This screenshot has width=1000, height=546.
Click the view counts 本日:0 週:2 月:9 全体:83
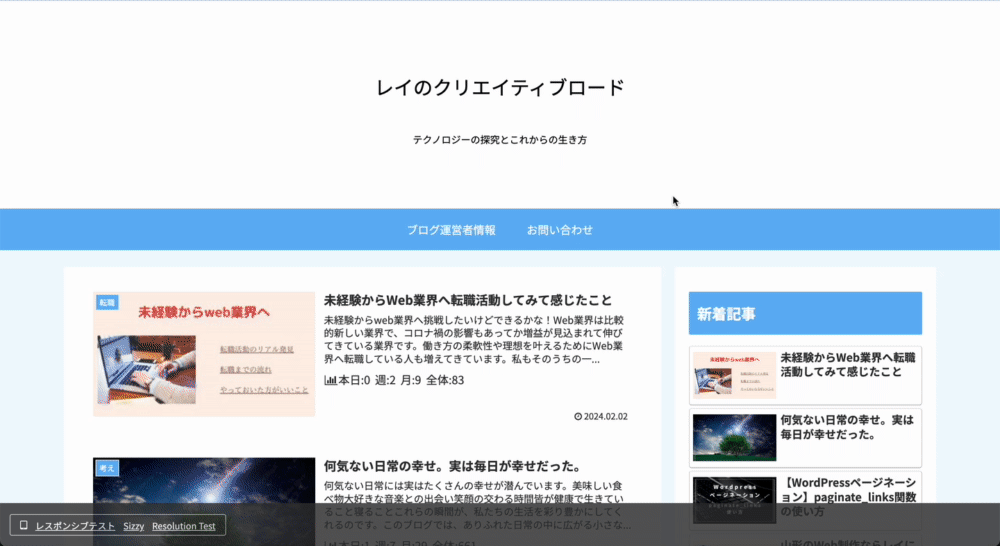tap(401, 380)
